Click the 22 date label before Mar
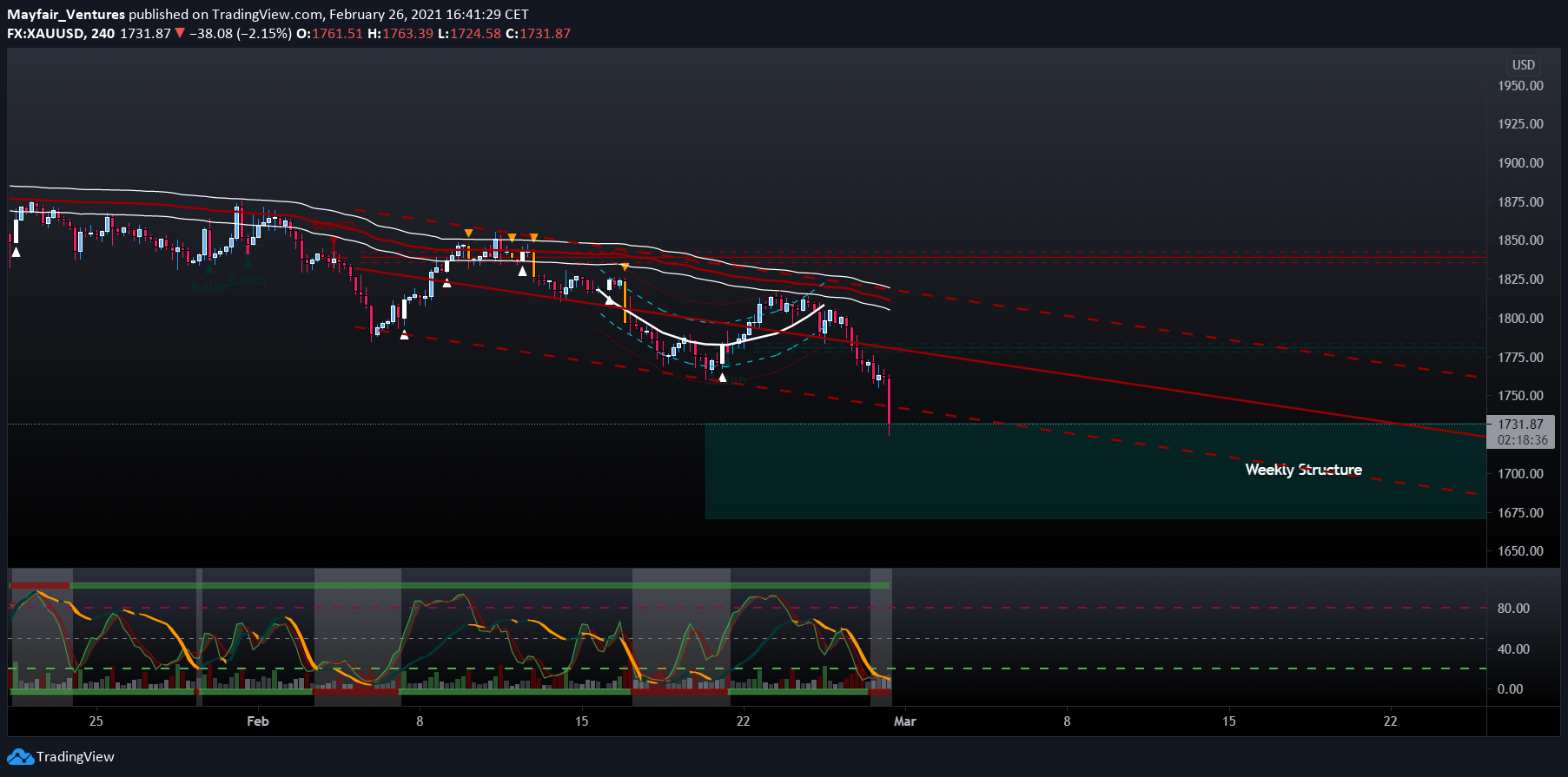The image size is (1568, 777). (x=743, y=721)
